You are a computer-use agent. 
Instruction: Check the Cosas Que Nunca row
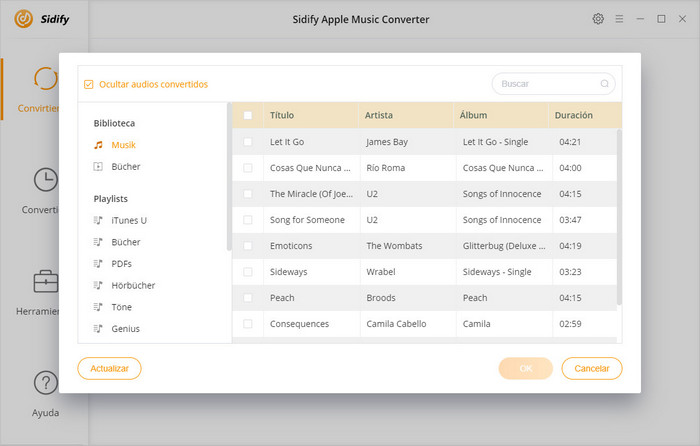tap(248, 168)
